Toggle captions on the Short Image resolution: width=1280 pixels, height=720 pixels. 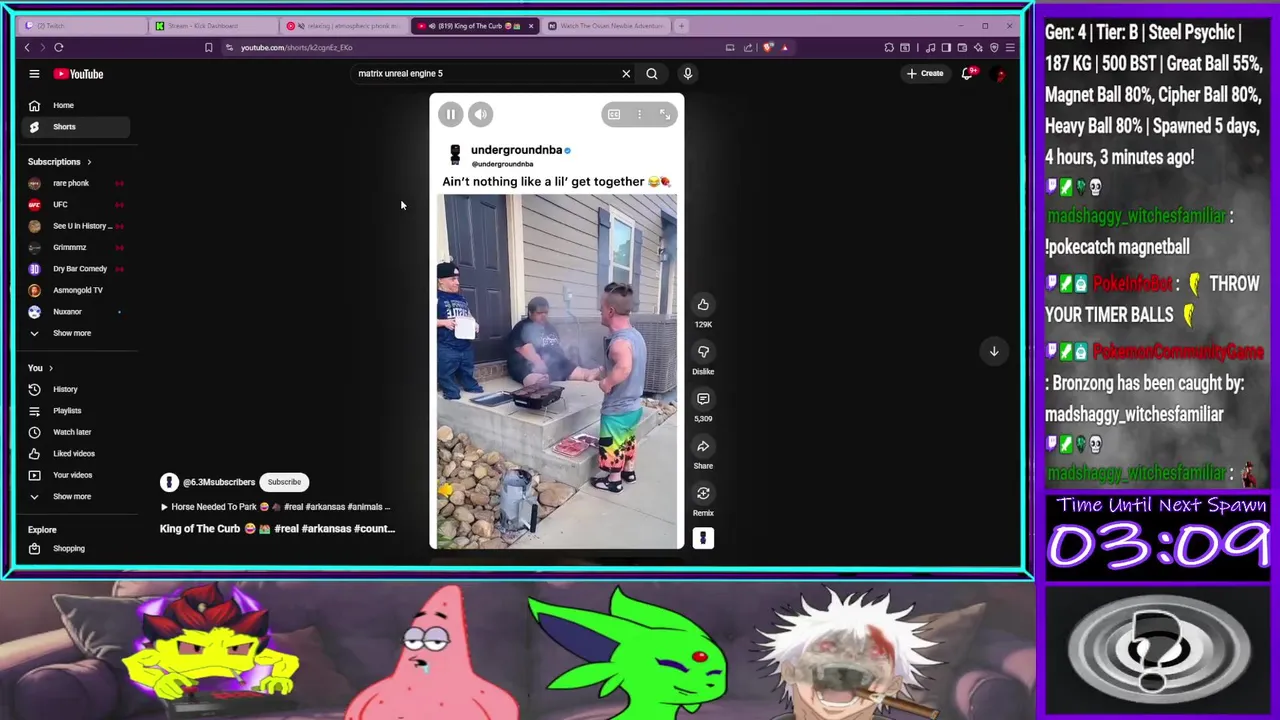click(614, 115)
